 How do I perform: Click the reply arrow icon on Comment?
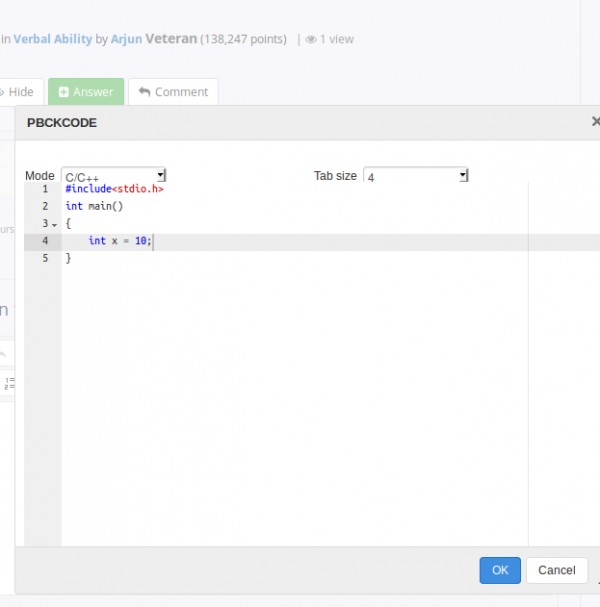click(145, 92)
